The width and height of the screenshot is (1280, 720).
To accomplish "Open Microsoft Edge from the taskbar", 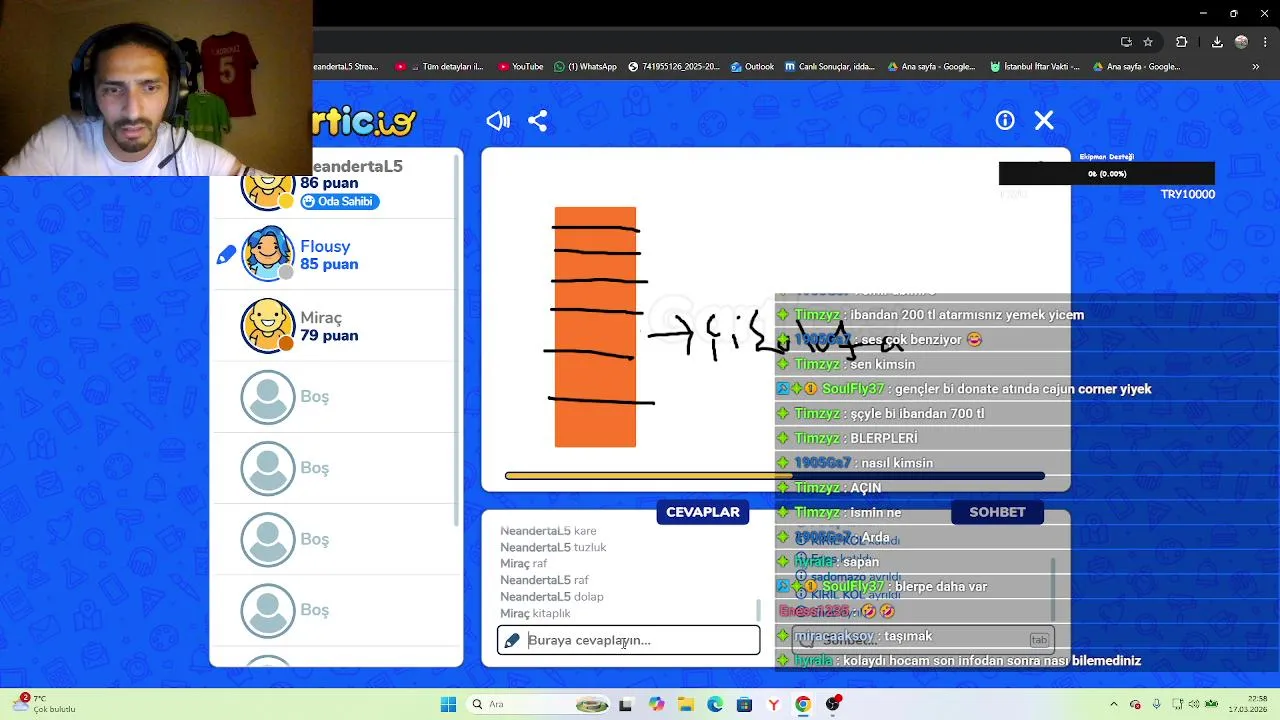I will pyautogui.click(x=715, y=704).
